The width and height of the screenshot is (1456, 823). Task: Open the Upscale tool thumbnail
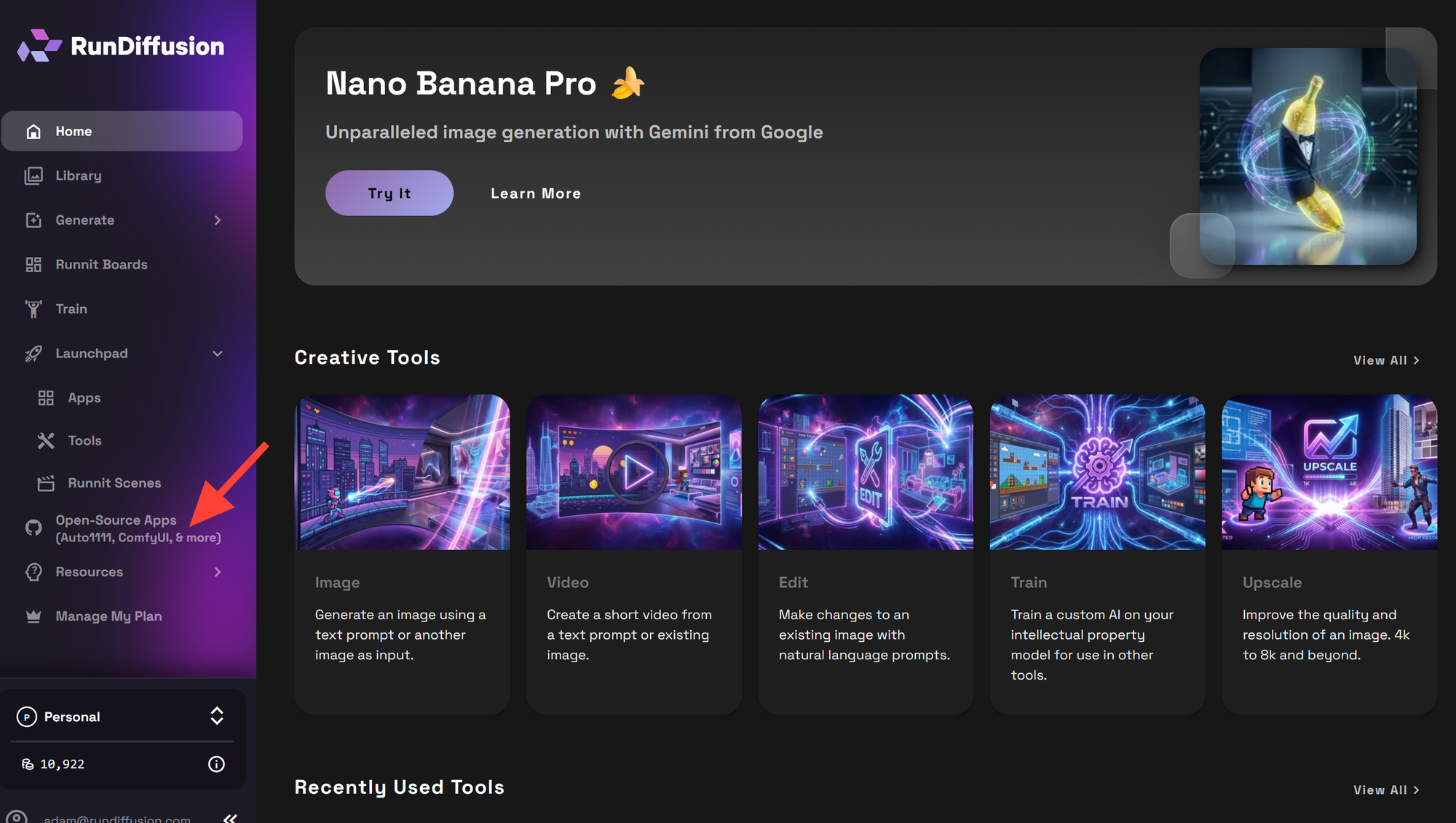[x=1329, y=472]
